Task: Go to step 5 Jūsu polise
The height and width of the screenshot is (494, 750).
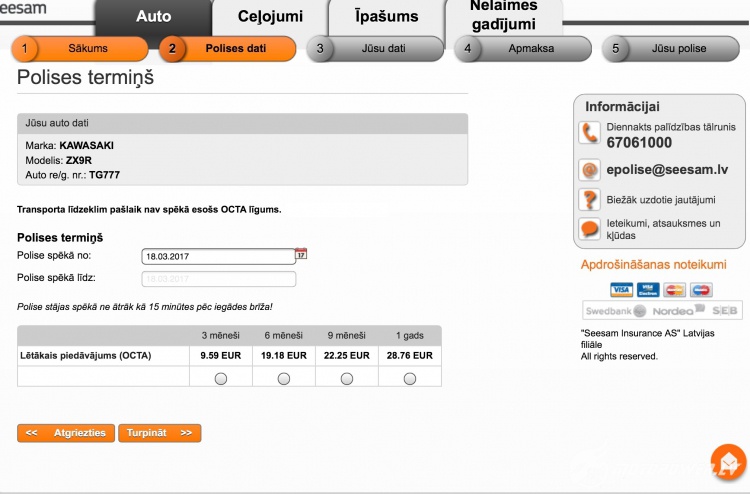Action: click(x=671, y=48)
